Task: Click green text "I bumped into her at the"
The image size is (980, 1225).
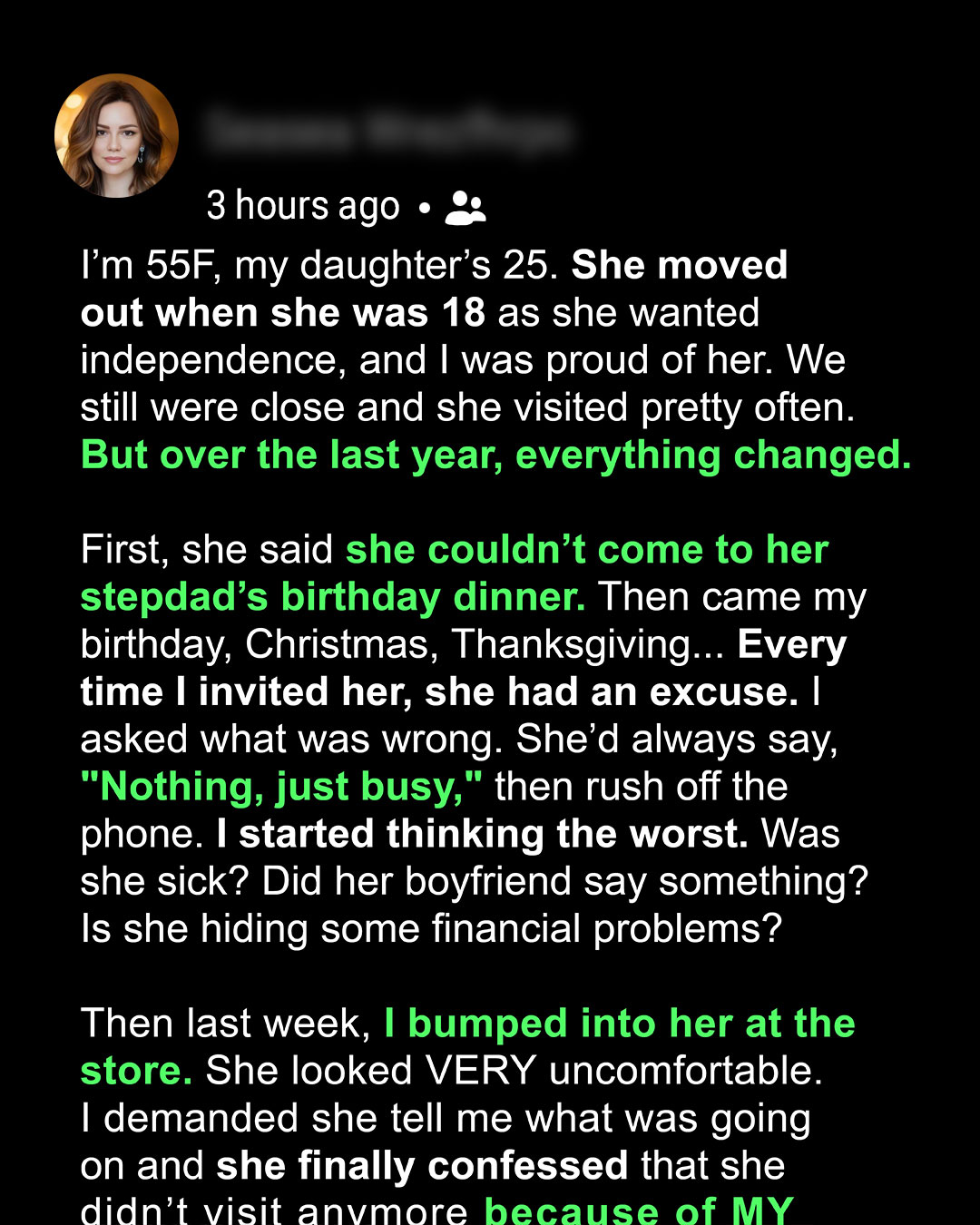Action: [620, 1024]
